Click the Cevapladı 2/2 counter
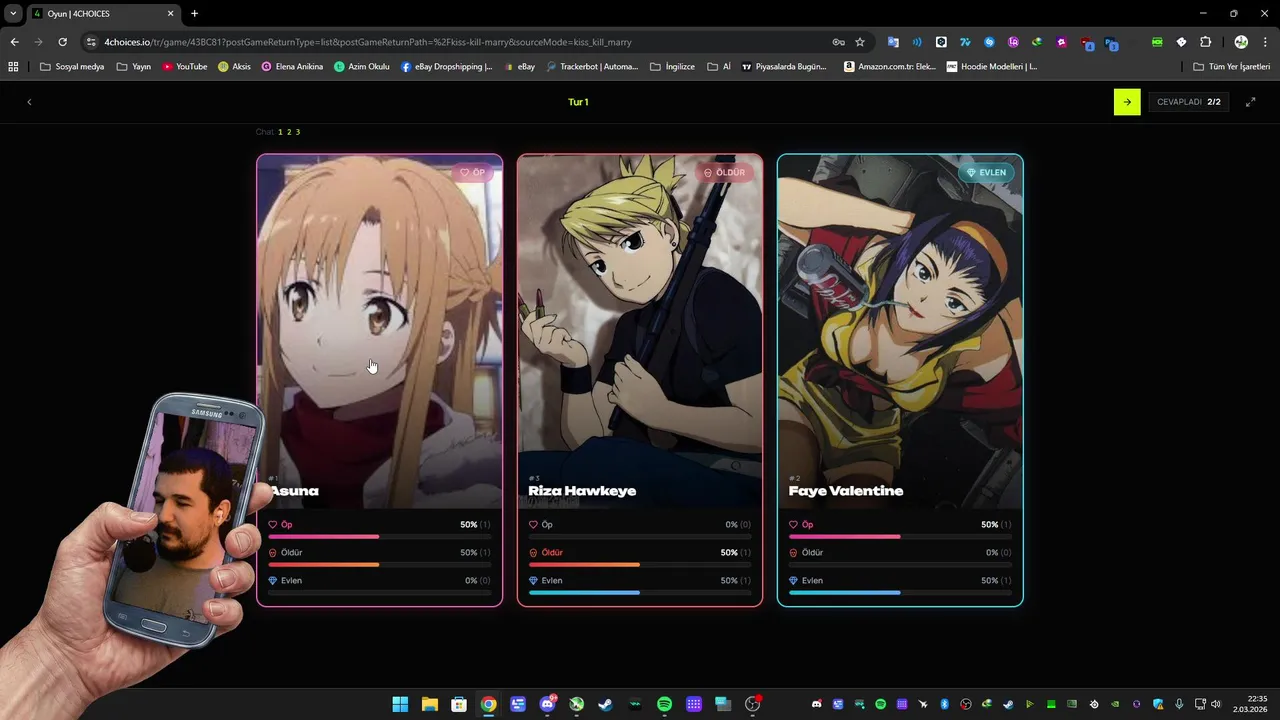 1188,102
